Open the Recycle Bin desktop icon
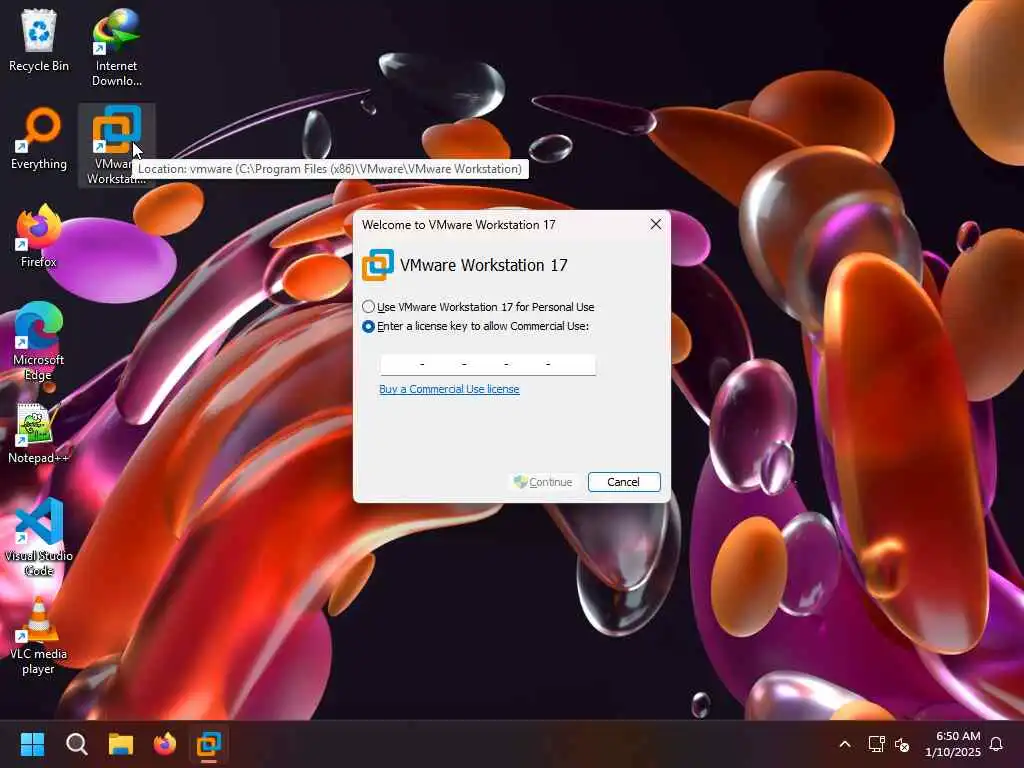This screenshot has width=1024, height=768. 39,40
